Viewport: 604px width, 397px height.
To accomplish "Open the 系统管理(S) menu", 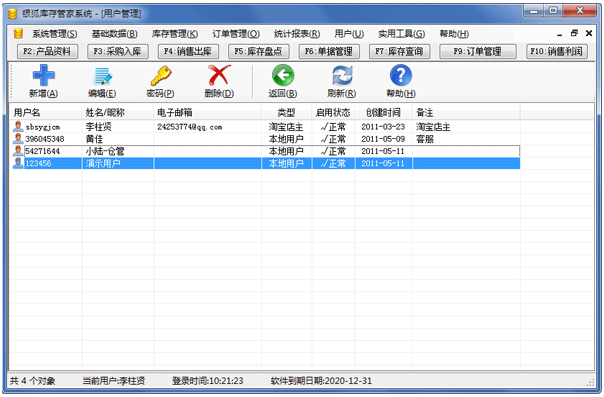I will click(54, 34).
